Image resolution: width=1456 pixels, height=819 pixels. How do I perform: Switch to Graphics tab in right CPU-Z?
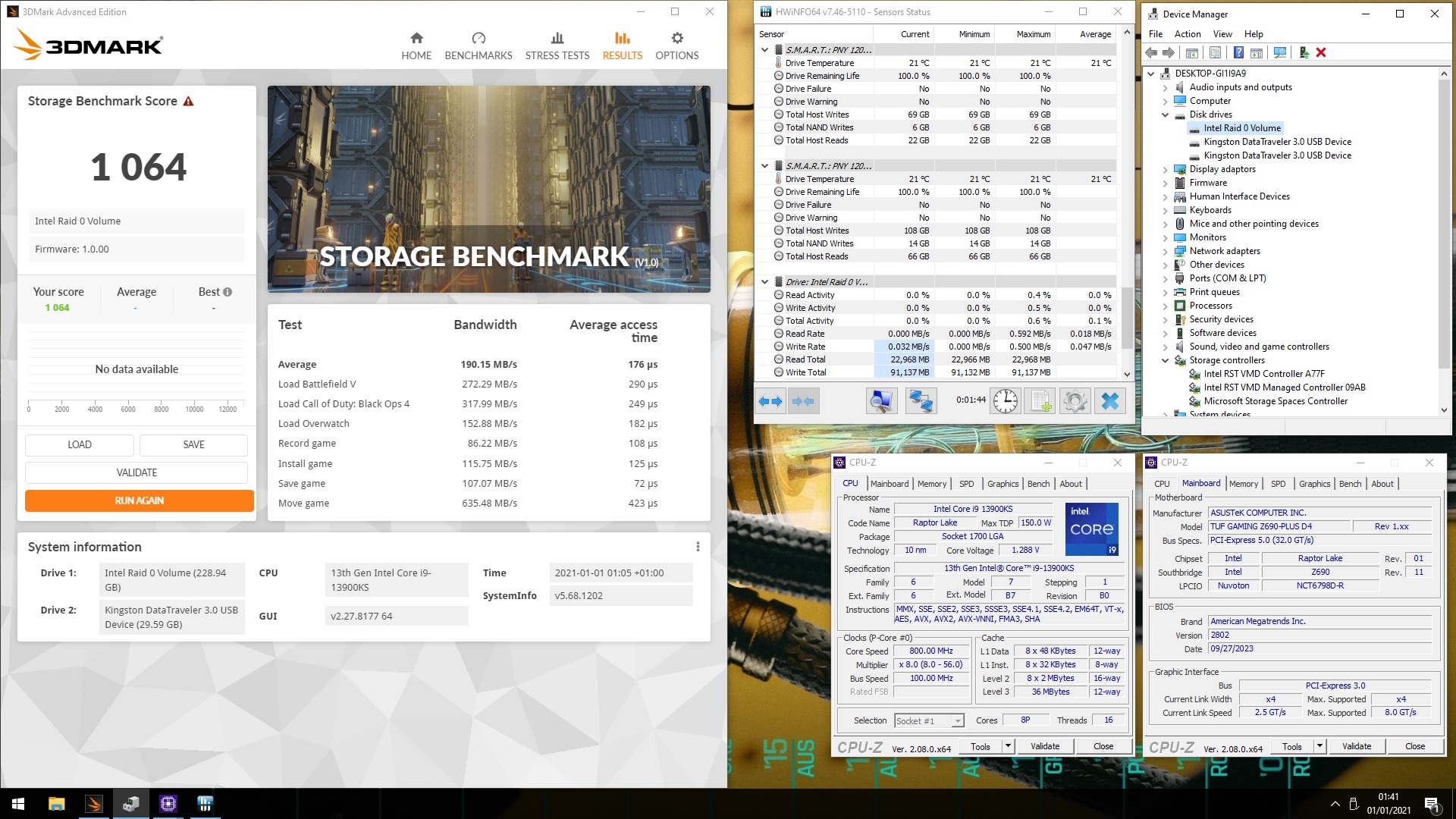click(x=1314, y=484)
